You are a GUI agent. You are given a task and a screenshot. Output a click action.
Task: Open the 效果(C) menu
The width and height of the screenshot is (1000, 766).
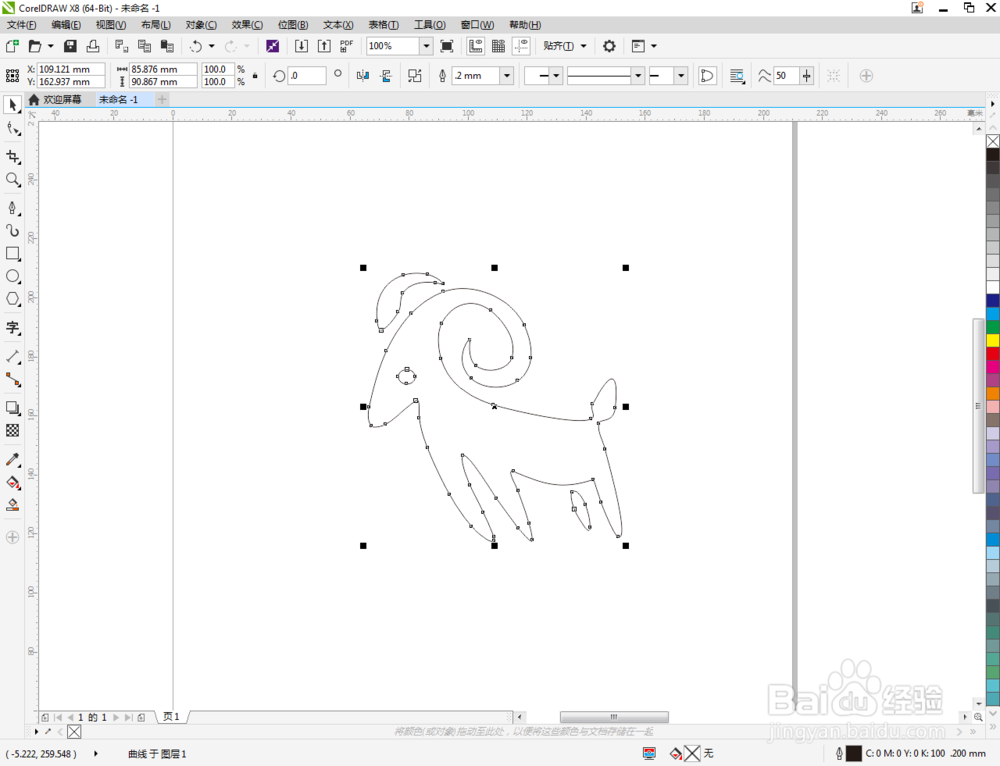(x=247, y=25)
